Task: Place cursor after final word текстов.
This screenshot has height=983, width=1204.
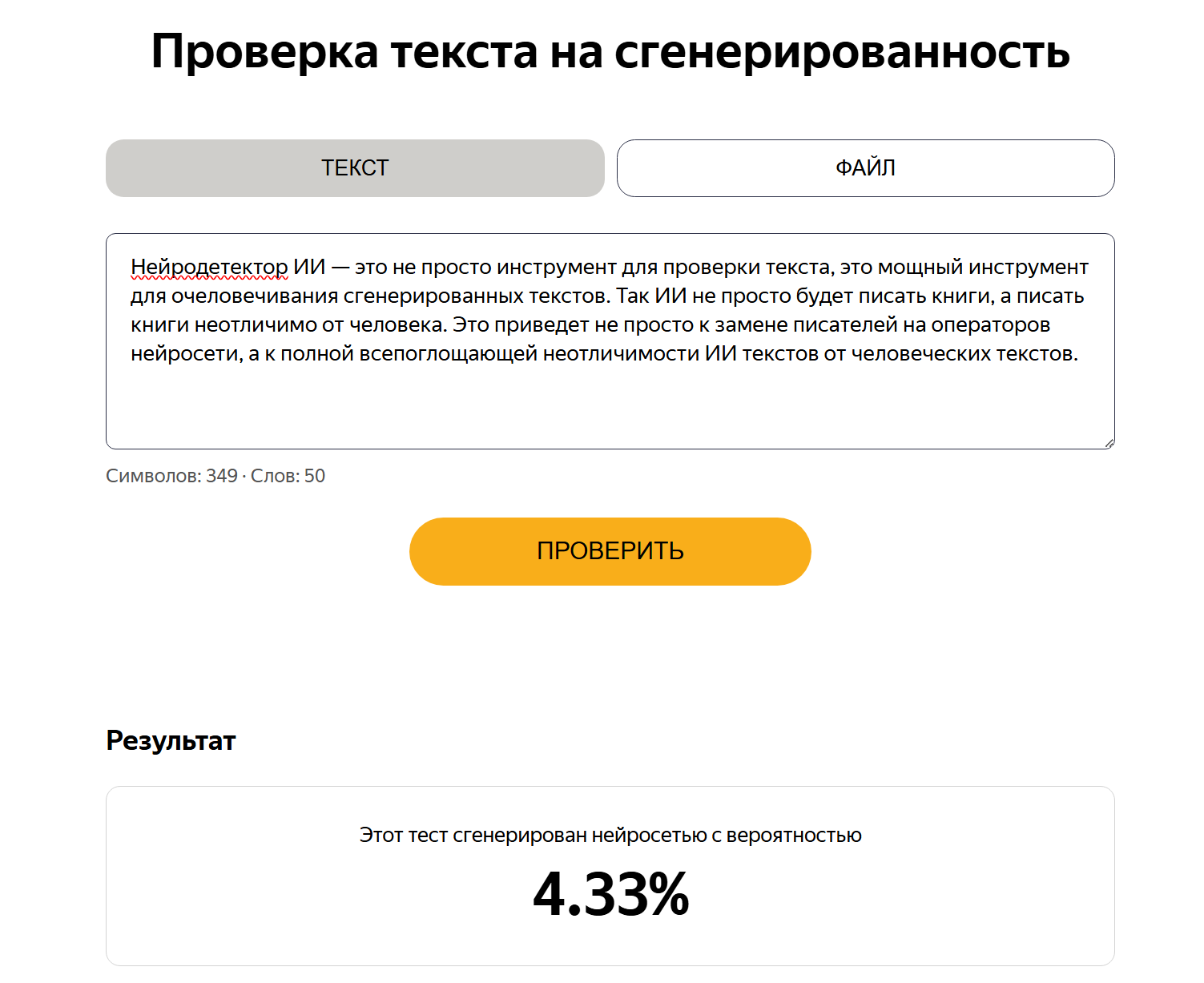Action: click(x=1079, y=354)
